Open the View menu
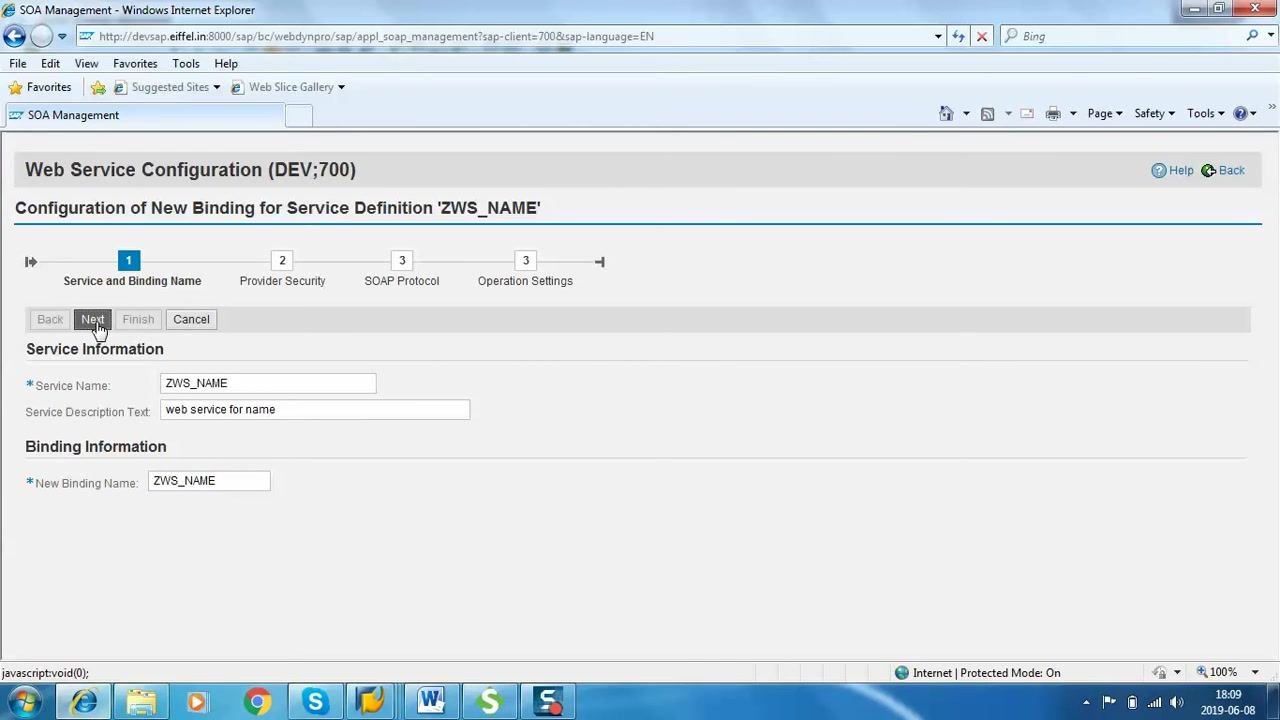The width and height of the screenshot is (1280, 720). [x=86, y=63]
